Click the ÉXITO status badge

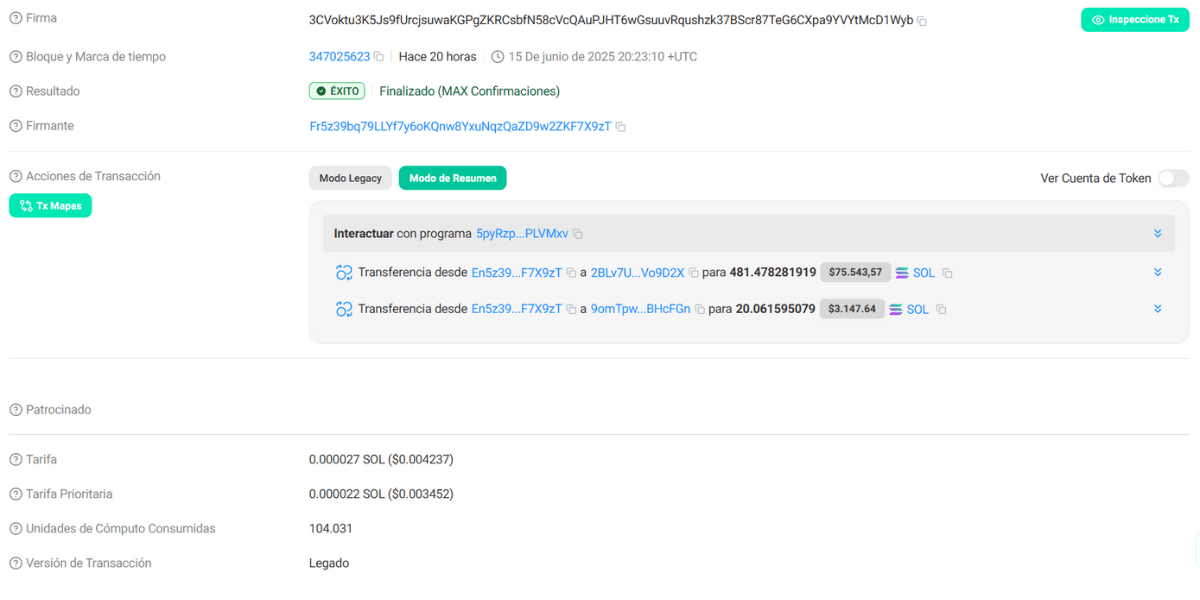coord(337,91)
